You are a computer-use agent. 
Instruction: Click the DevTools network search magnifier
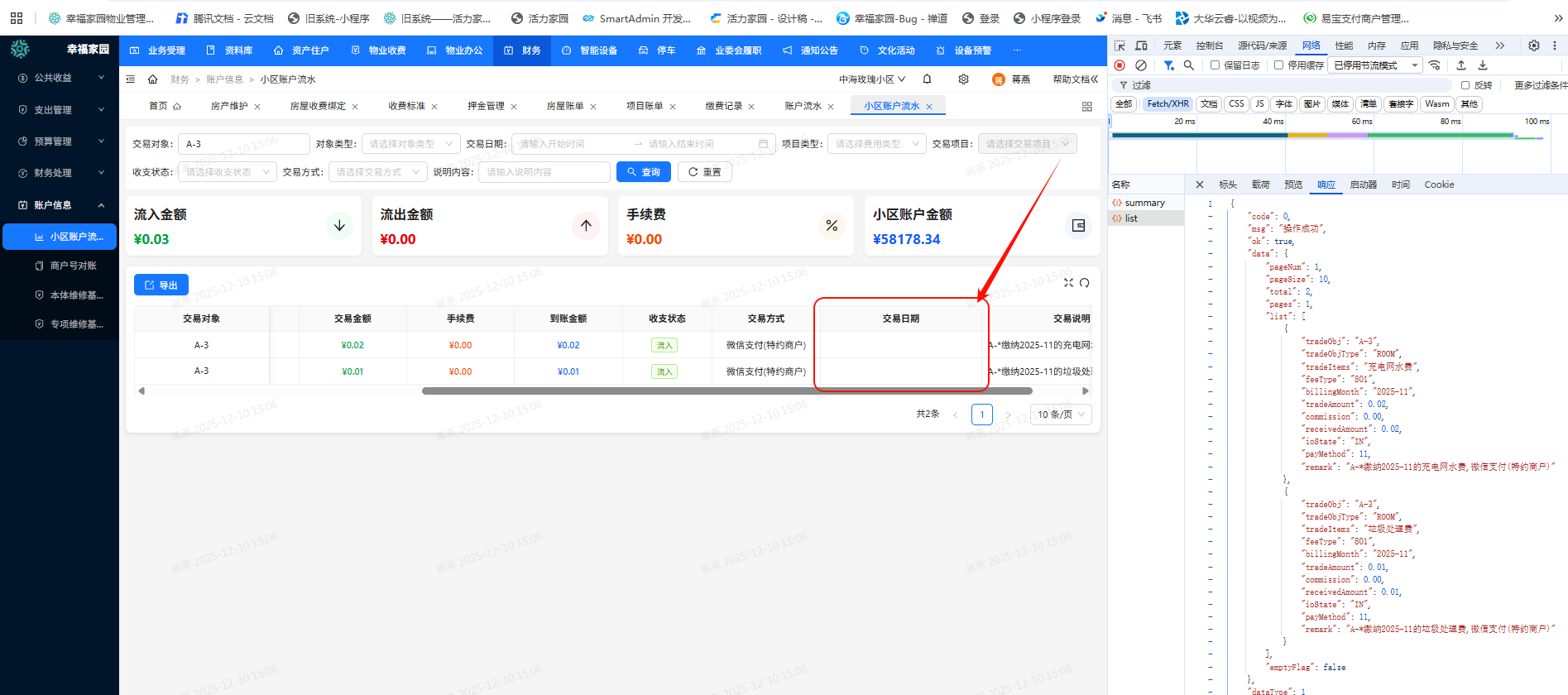pos(1189,65)
